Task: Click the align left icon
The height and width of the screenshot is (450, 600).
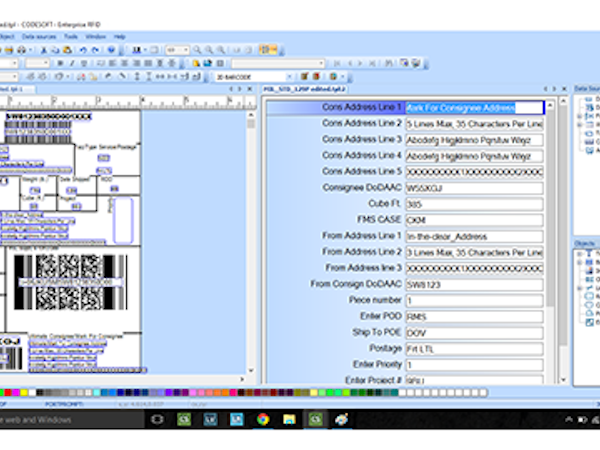Action: pyautogui.click(x=112, y=63)
